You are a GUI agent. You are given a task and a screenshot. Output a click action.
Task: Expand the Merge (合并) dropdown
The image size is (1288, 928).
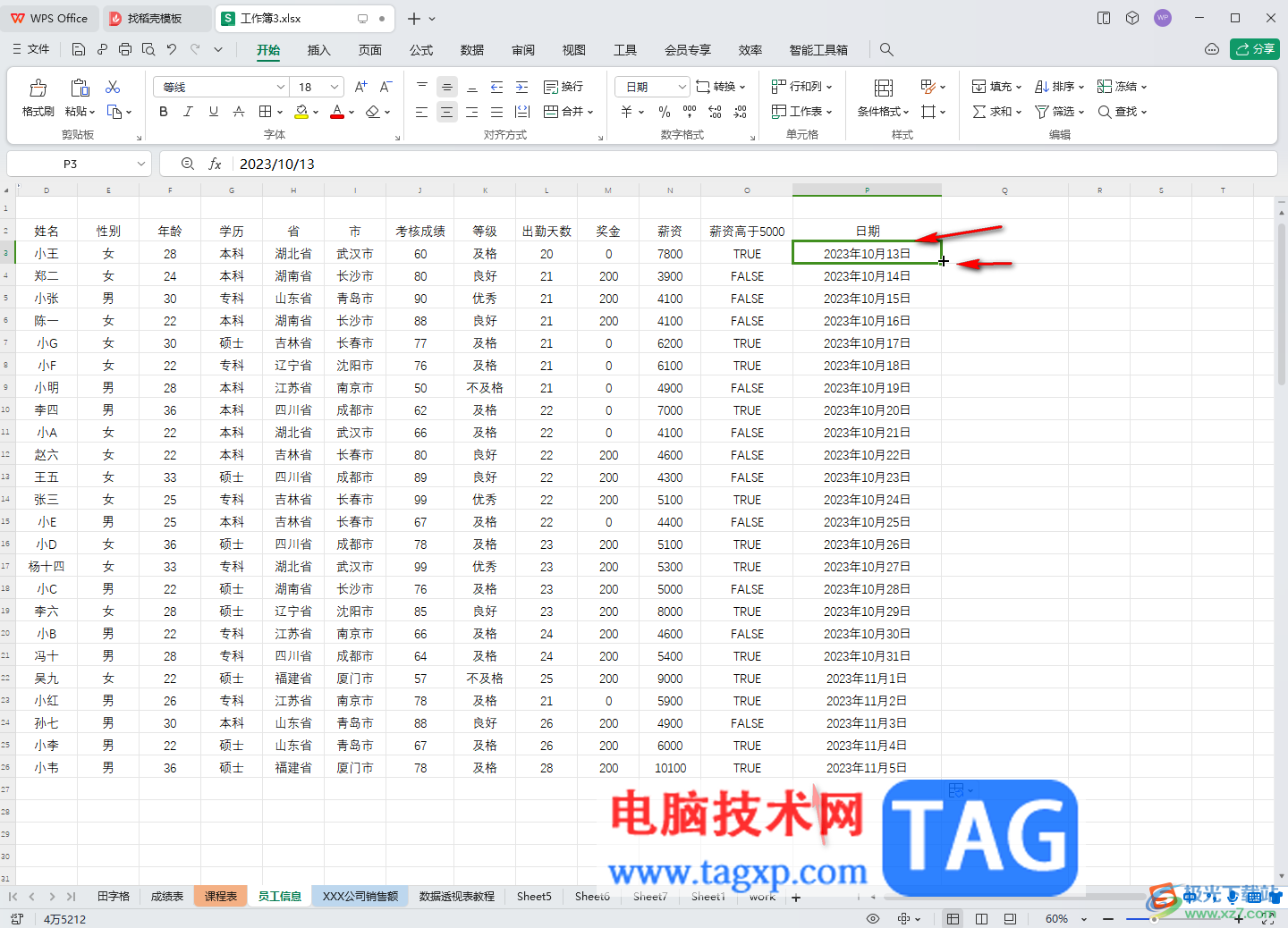(590, 112)
